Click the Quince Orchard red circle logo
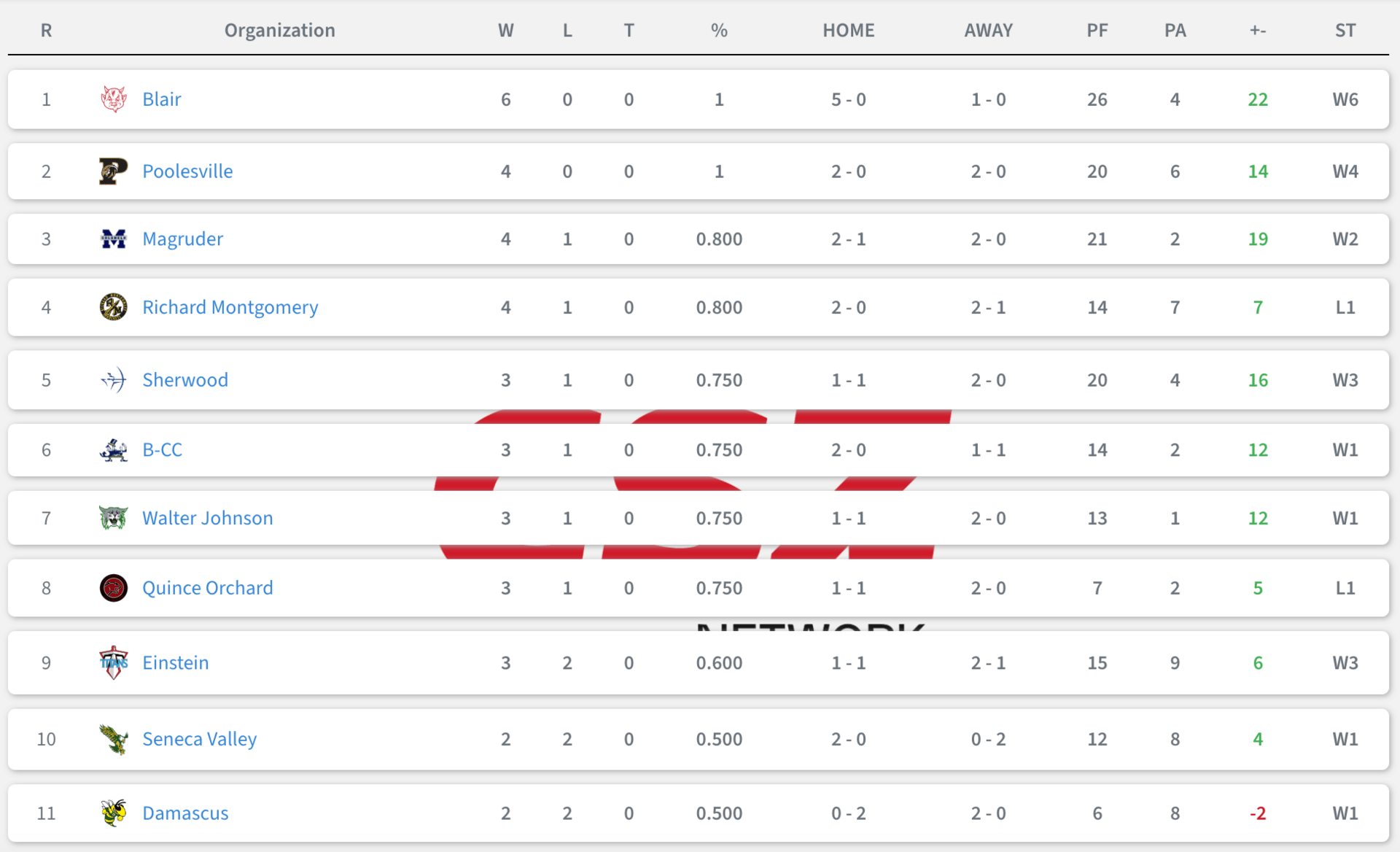Image resolution: width=1400 pixels, height=852 pixels. coord(114,588)
